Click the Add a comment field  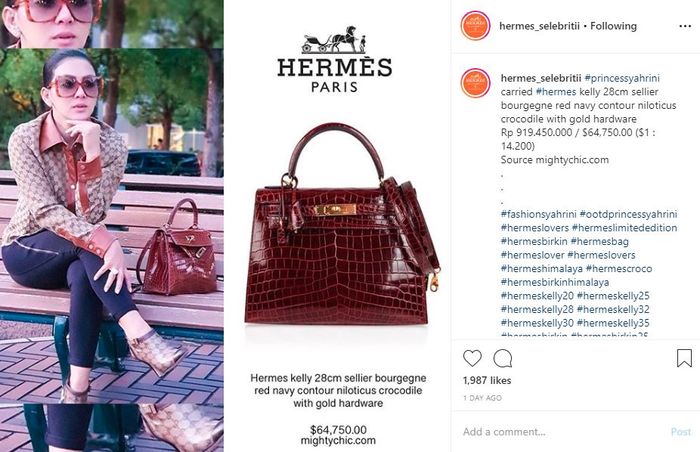click(x=562, y=432)
